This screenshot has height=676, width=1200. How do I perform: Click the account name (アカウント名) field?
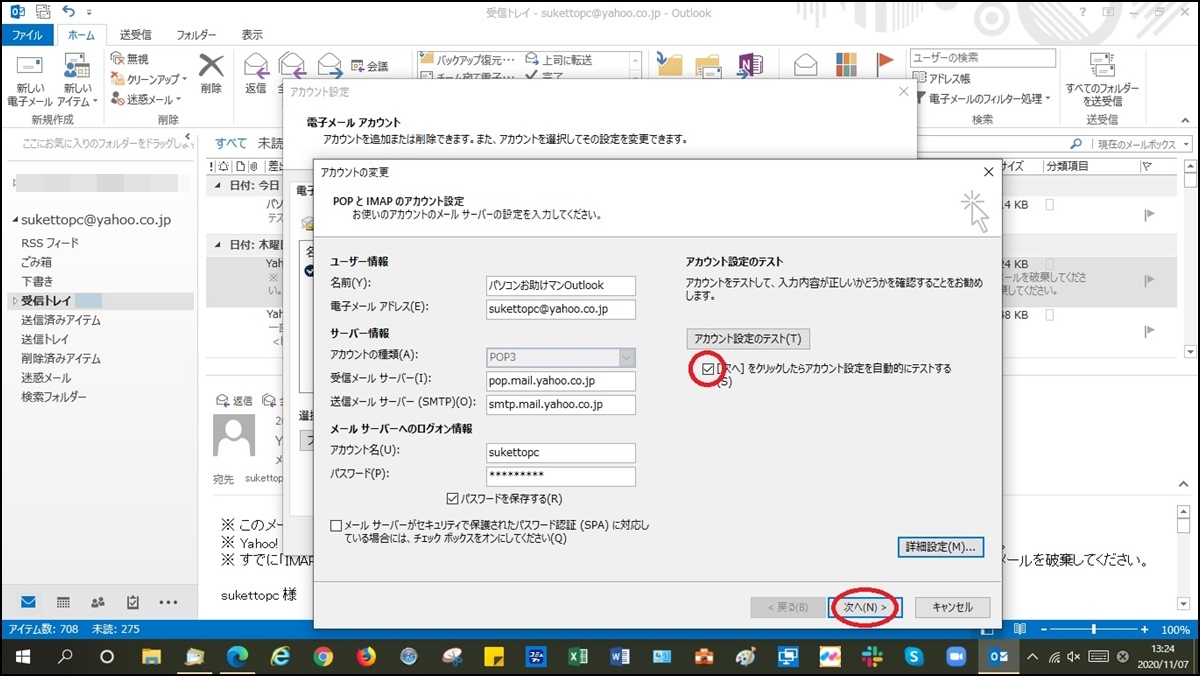pyautogui.click(x=561, y=452)
